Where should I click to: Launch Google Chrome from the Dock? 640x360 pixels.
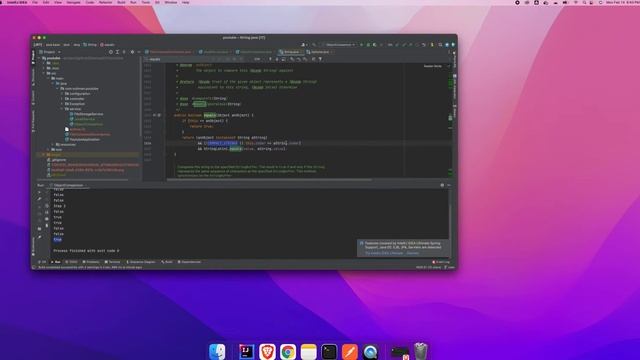(x=288, y=351)
